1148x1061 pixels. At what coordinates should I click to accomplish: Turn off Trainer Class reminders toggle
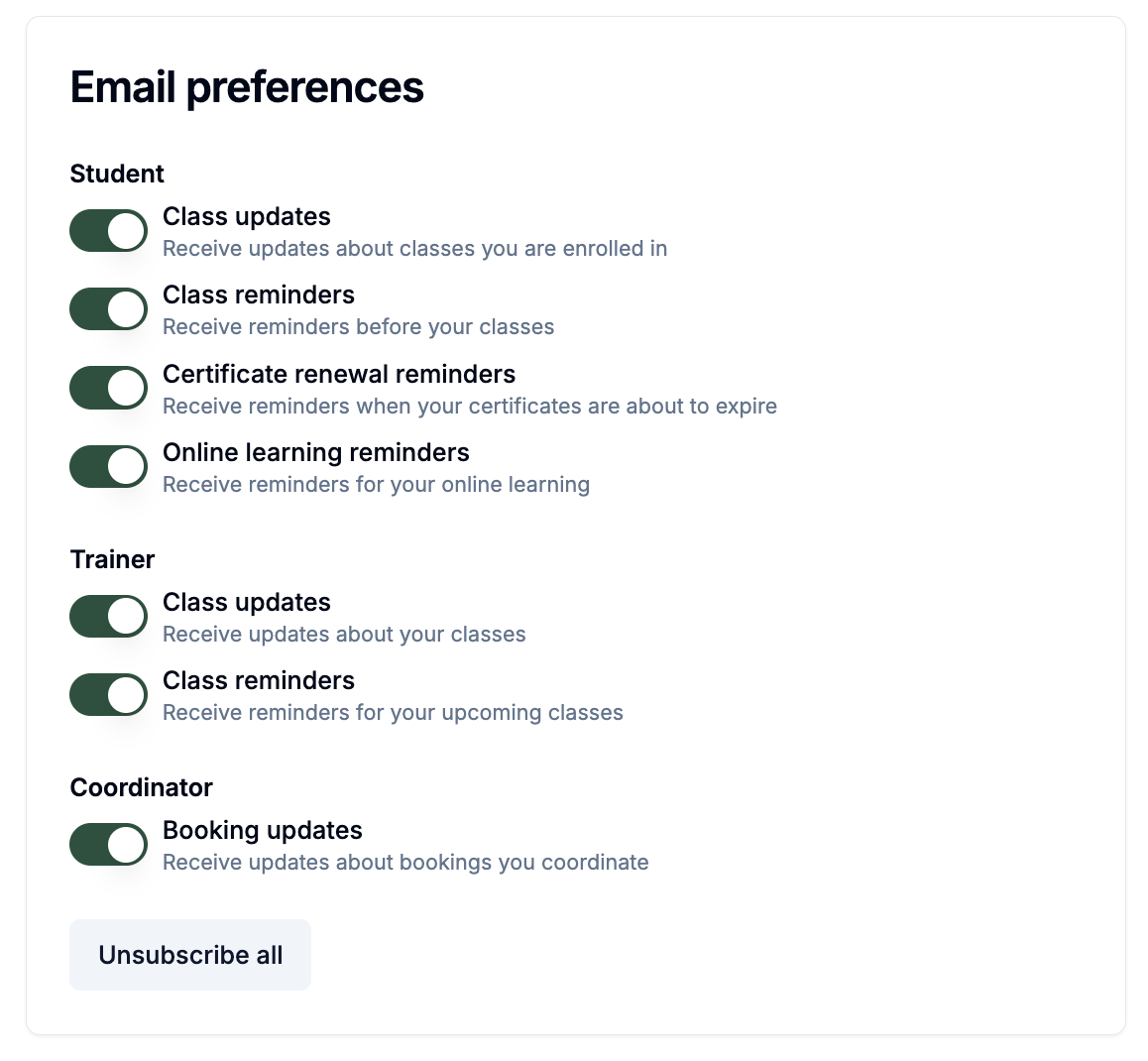pos(108,695)
